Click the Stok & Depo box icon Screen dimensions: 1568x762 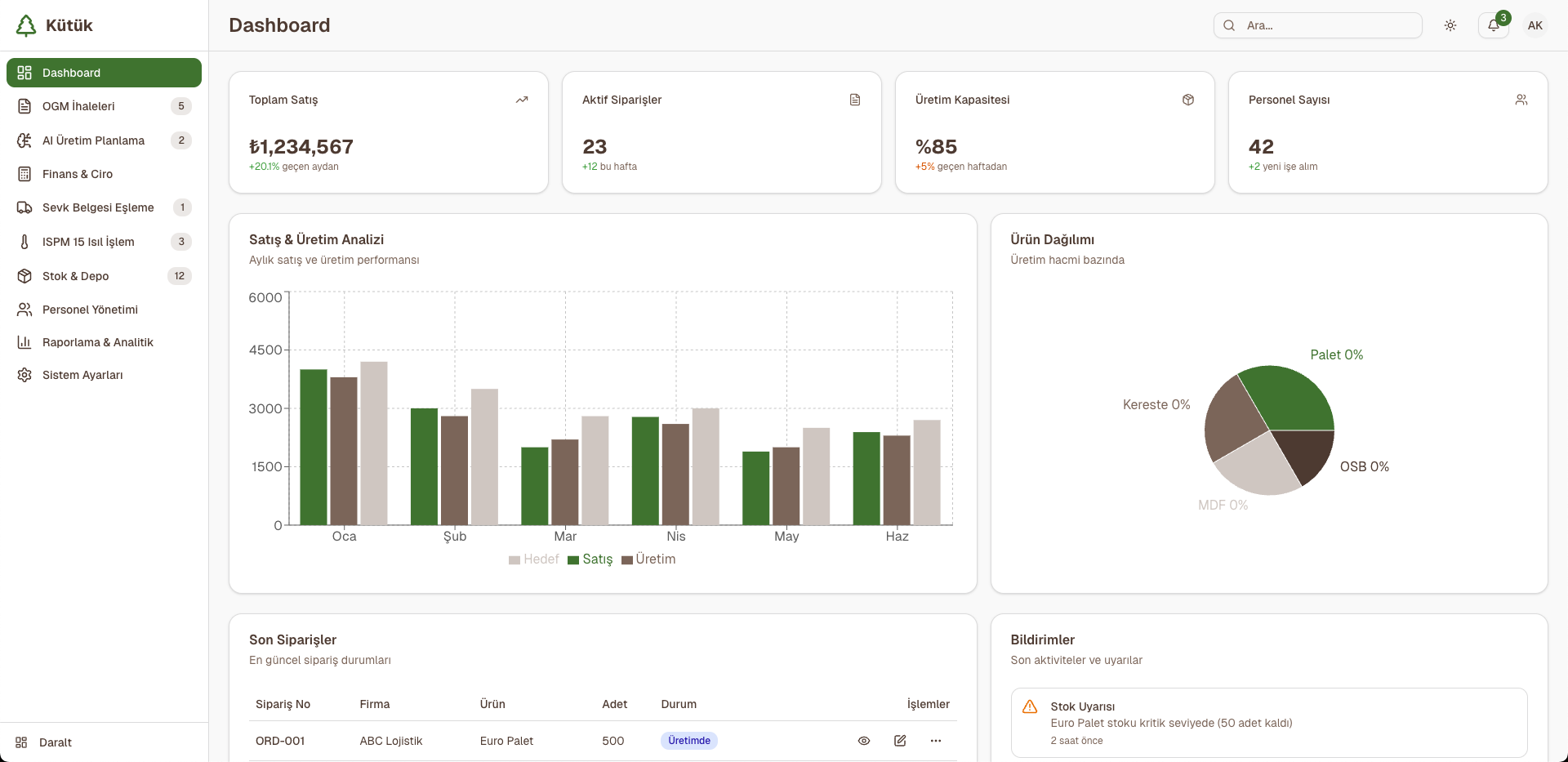pyautogui.click(x=24, y=276)
